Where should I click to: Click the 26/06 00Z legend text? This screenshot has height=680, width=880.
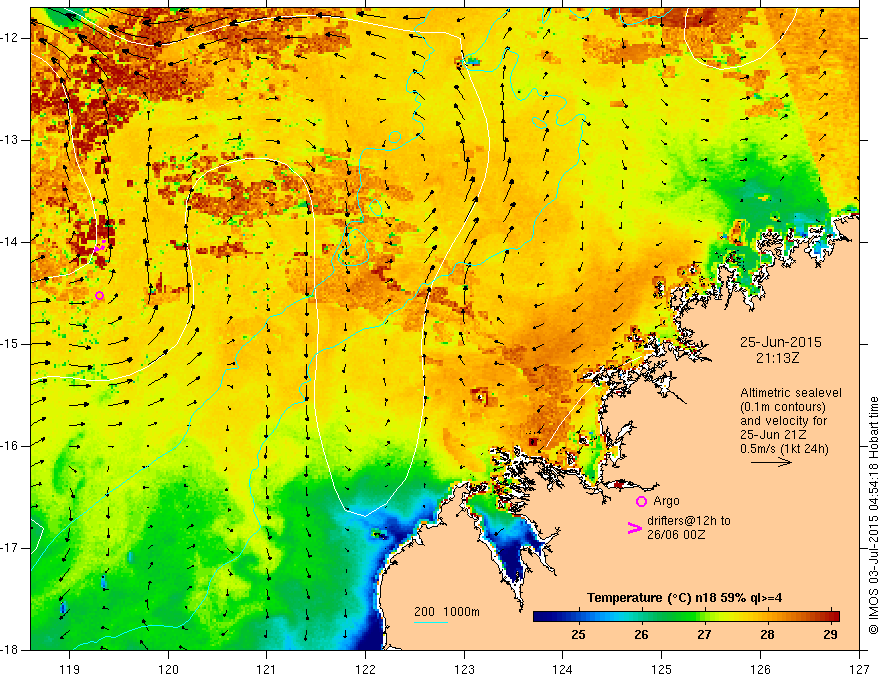coord(676,535)
